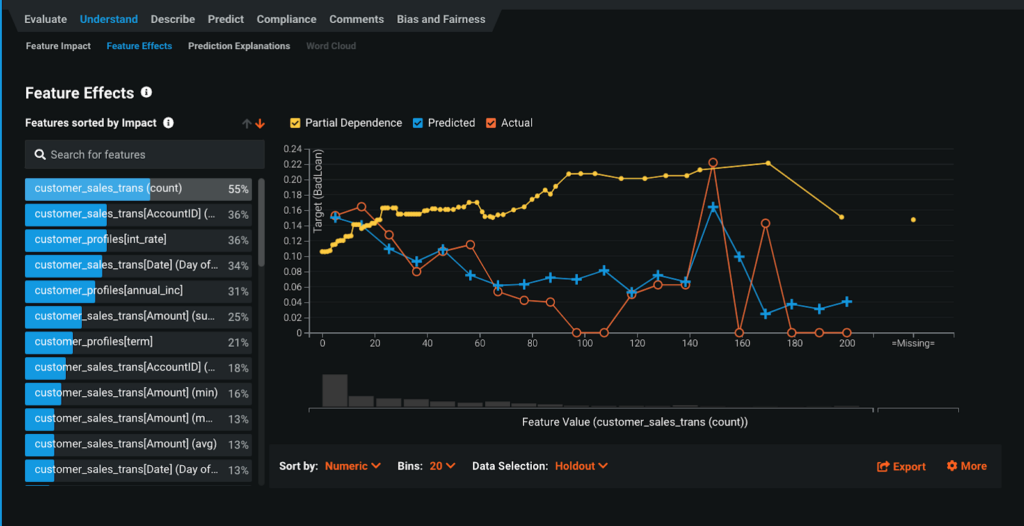Switch to the Evaluate tab
The height and width of the screenshot is (526, 1024).
[x=46, y=19]
